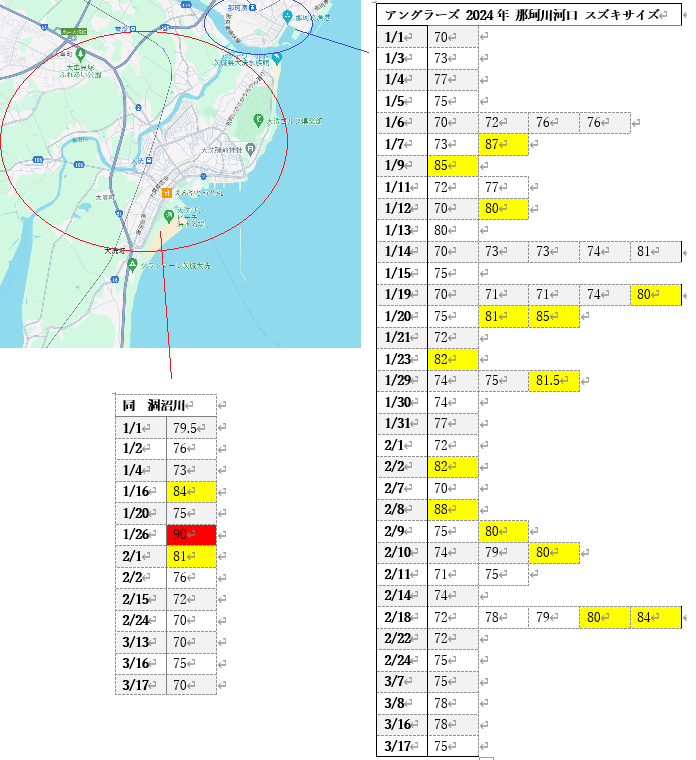Click the yellow 81.5 cell in the 1/29 row
The image size is (696, 760).
pyautogui.click(x=554, y=380)
